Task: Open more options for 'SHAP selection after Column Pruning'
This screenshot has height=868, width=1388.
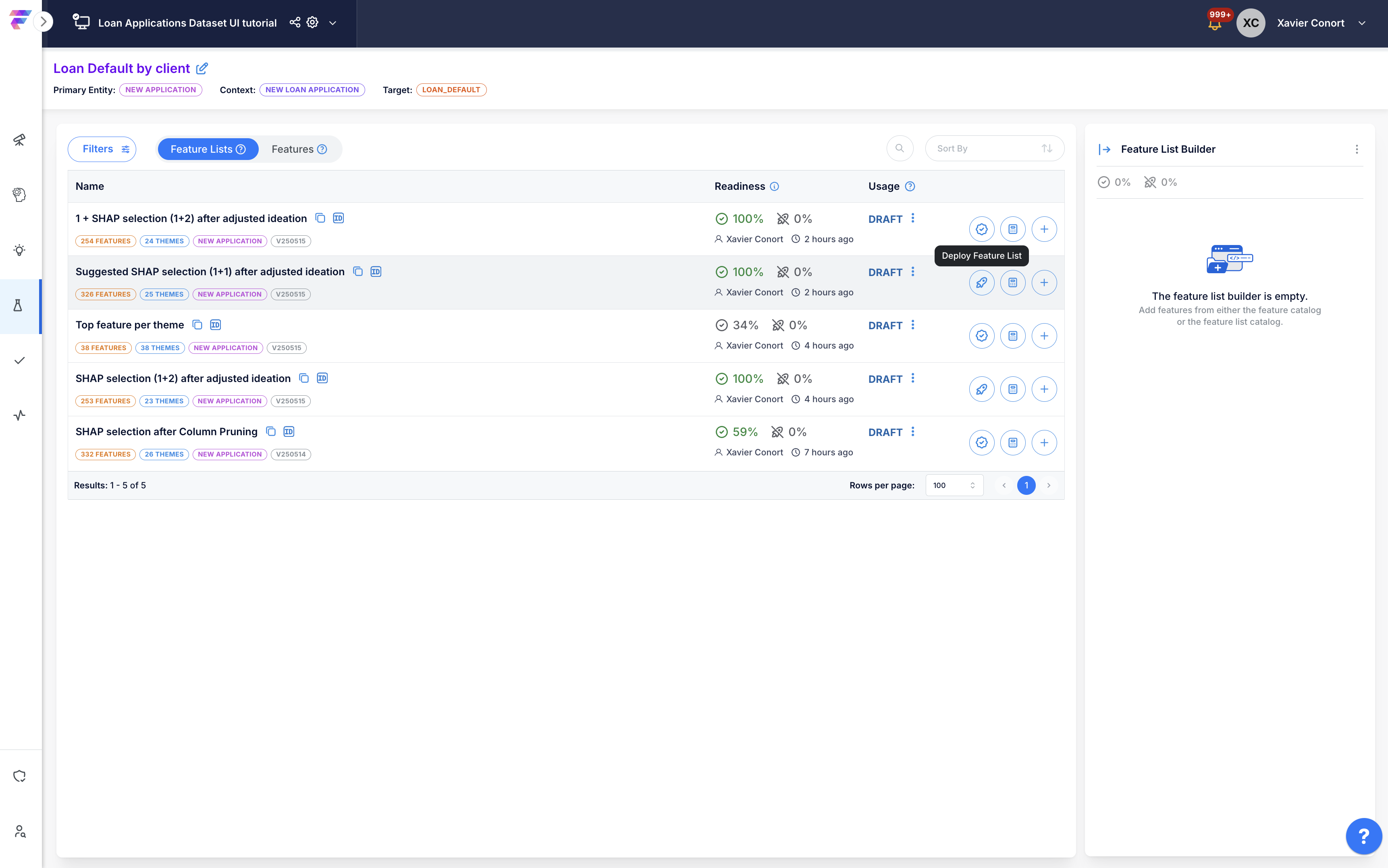Action: click(x=913, y=432)
